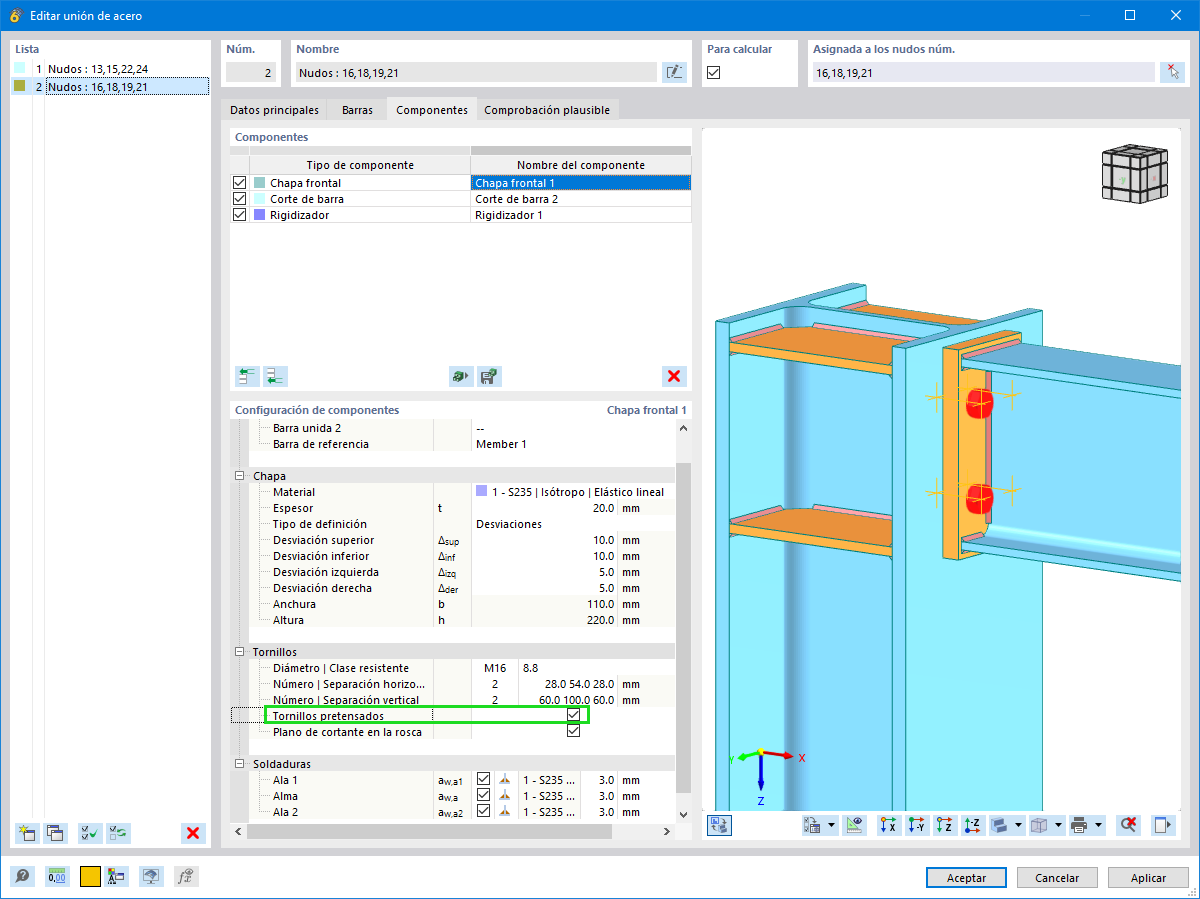Click the Nombre input field

pyautogui.click(x=476, y=72)
